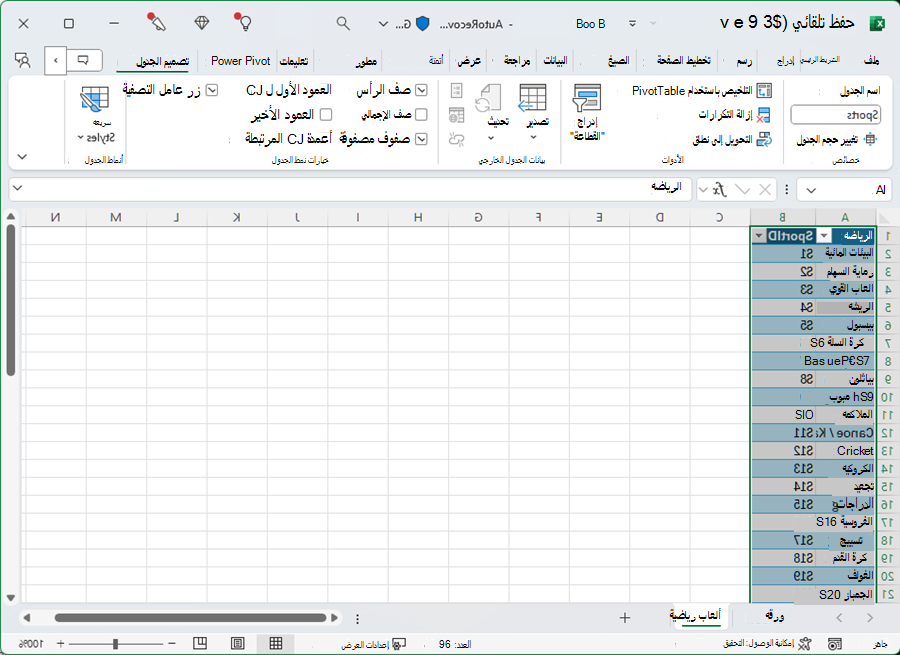This screenshot has height=655, width=900.
Task: Click zoom in plus button
Action: point(60,644)
